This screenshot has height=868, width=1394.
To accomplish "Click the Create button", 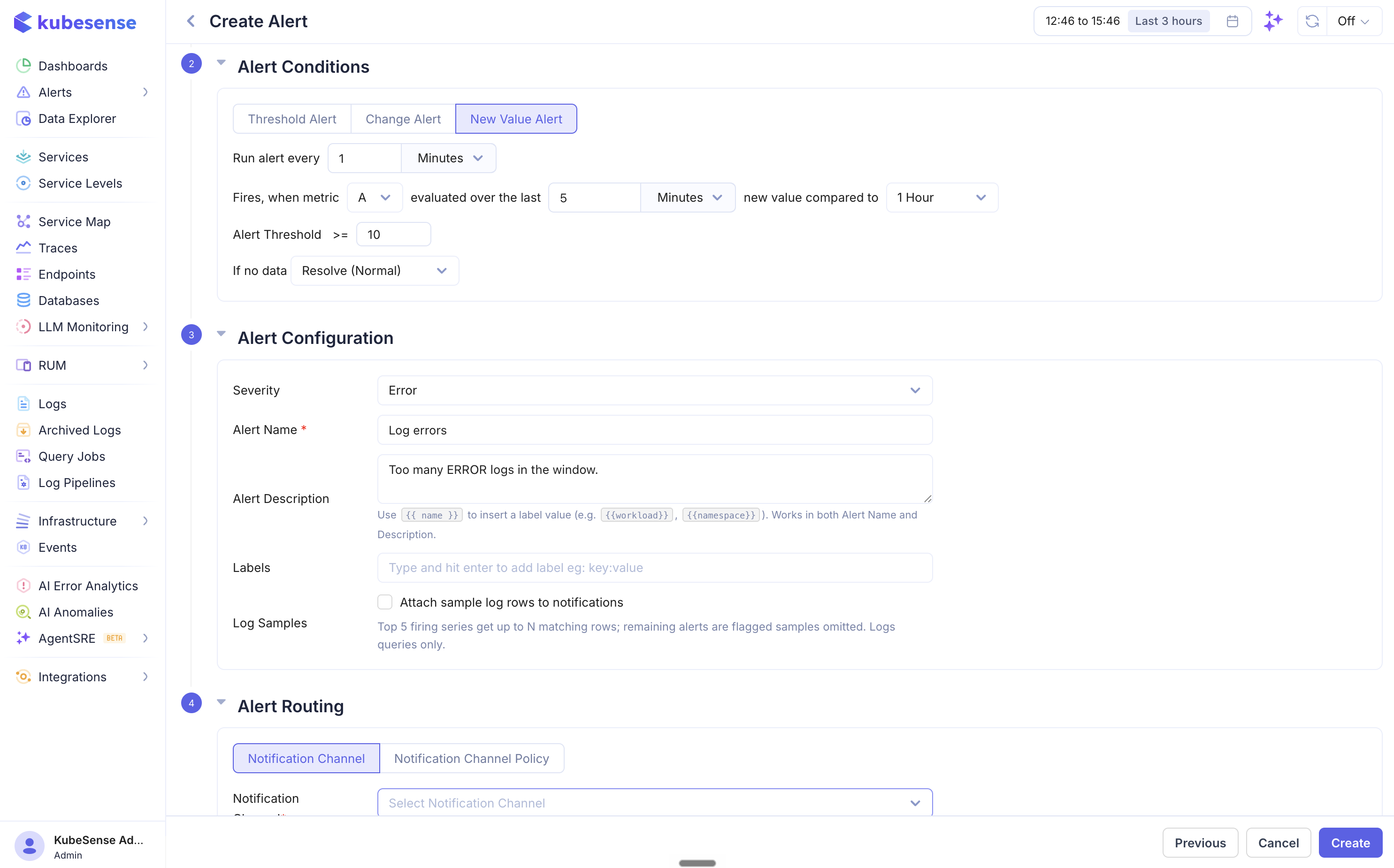I will [x=1350, y=843].
